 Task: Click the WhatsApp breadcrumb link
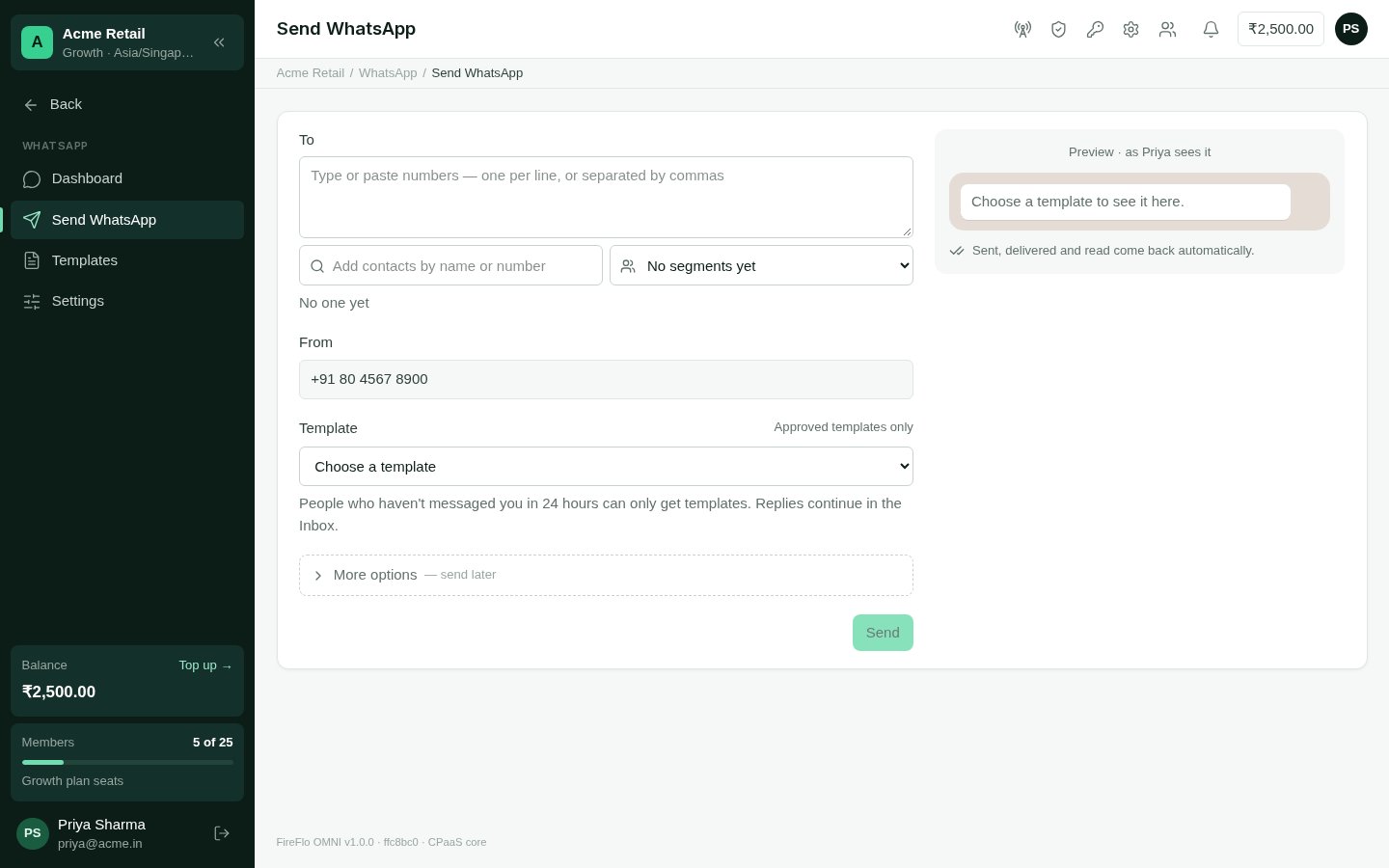coord(388,73)
